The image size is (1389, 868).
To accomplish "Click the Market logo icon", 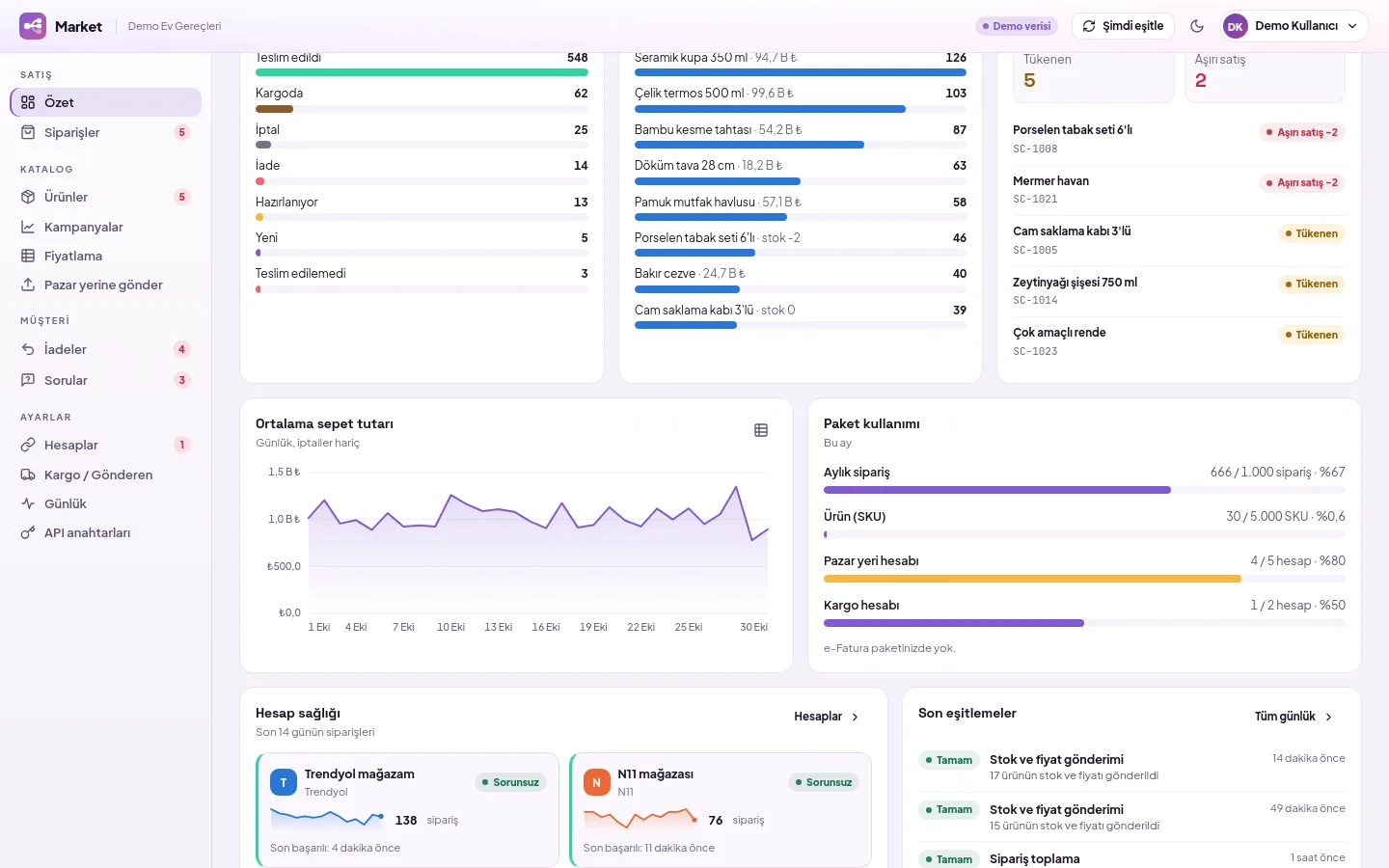I will click(33, 26).
